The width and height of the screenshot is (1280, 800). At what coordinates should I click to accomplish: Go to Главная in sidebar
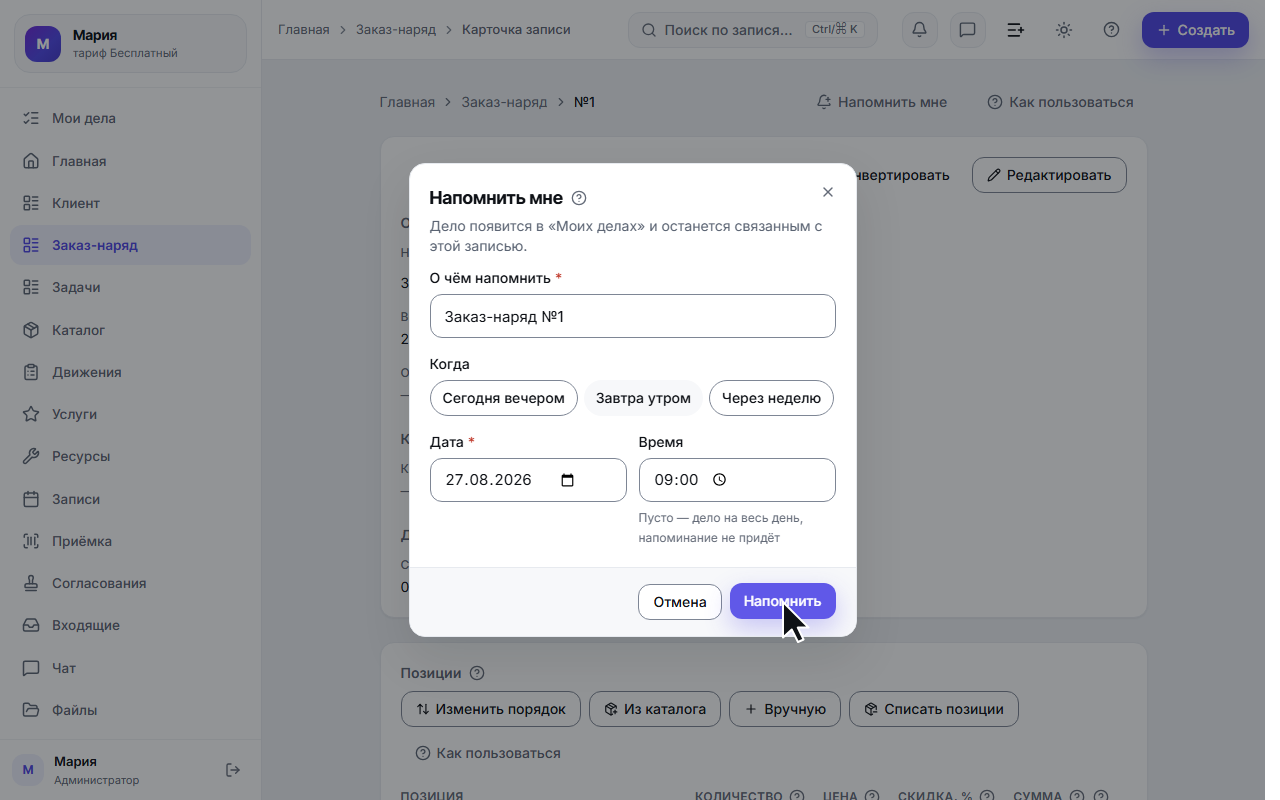pos(130,161)
